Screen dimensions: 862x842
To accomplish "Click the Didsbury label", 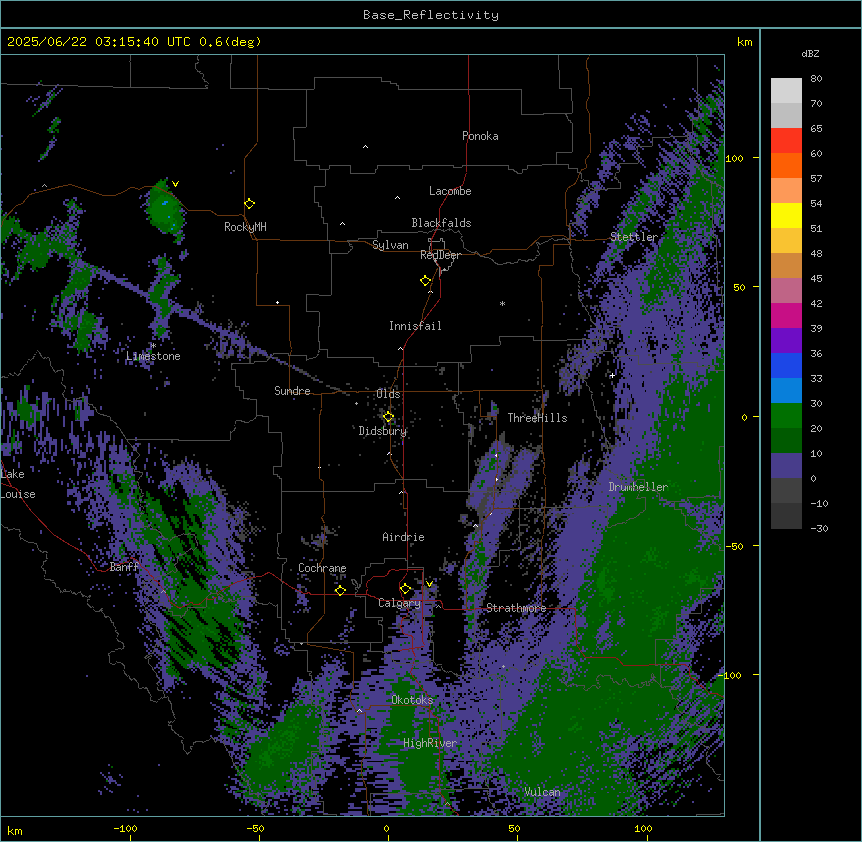I will click(382, 431).
